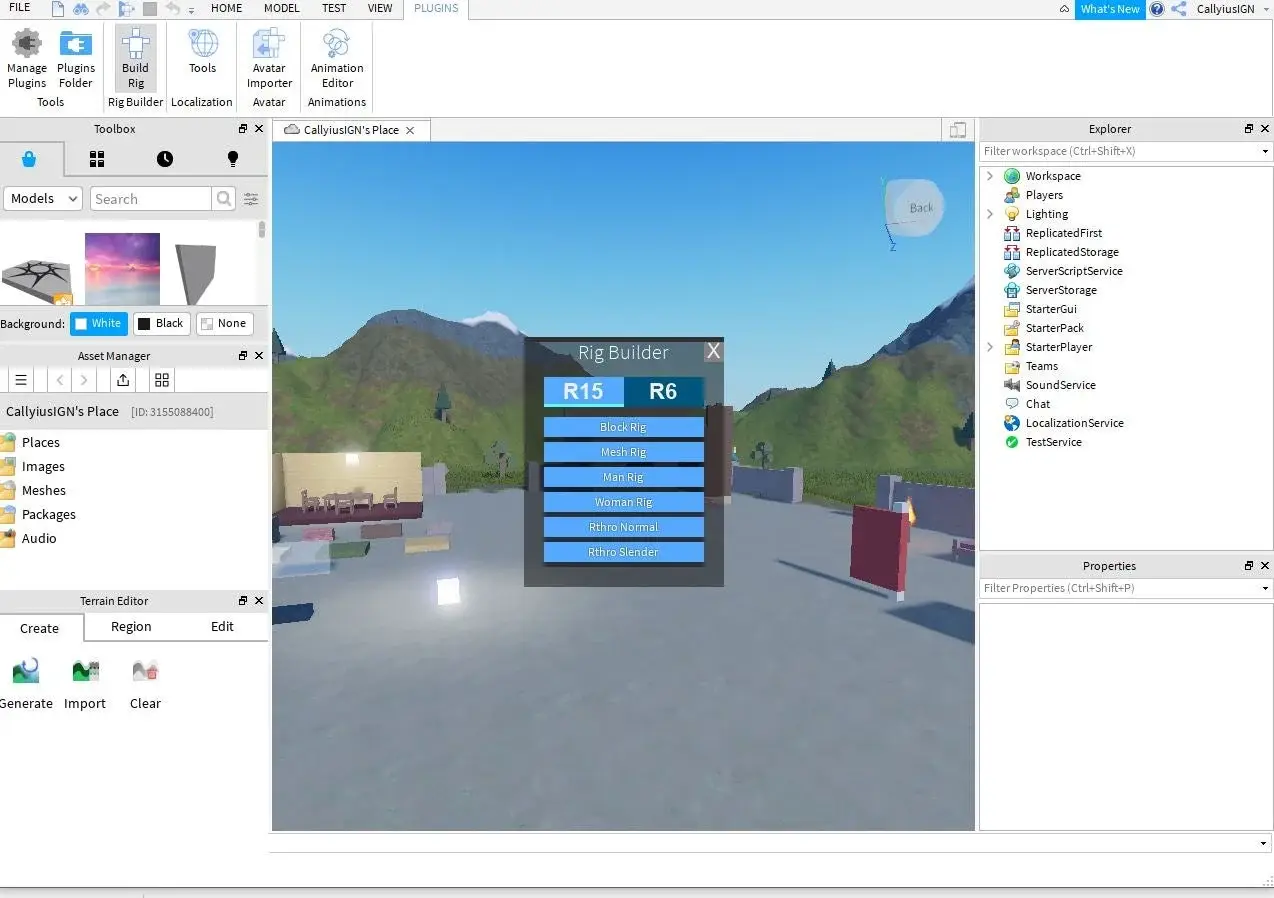Click the Avatar Importer icon

[269, 59]
